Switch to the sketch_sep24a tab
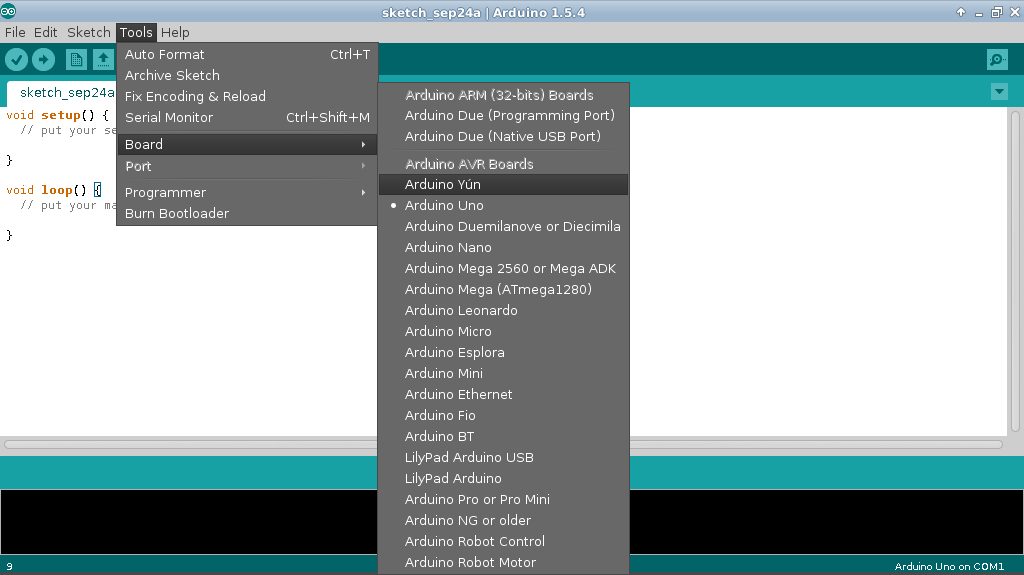The width and height of the screenshot is (1024, 575). point(62,93)
